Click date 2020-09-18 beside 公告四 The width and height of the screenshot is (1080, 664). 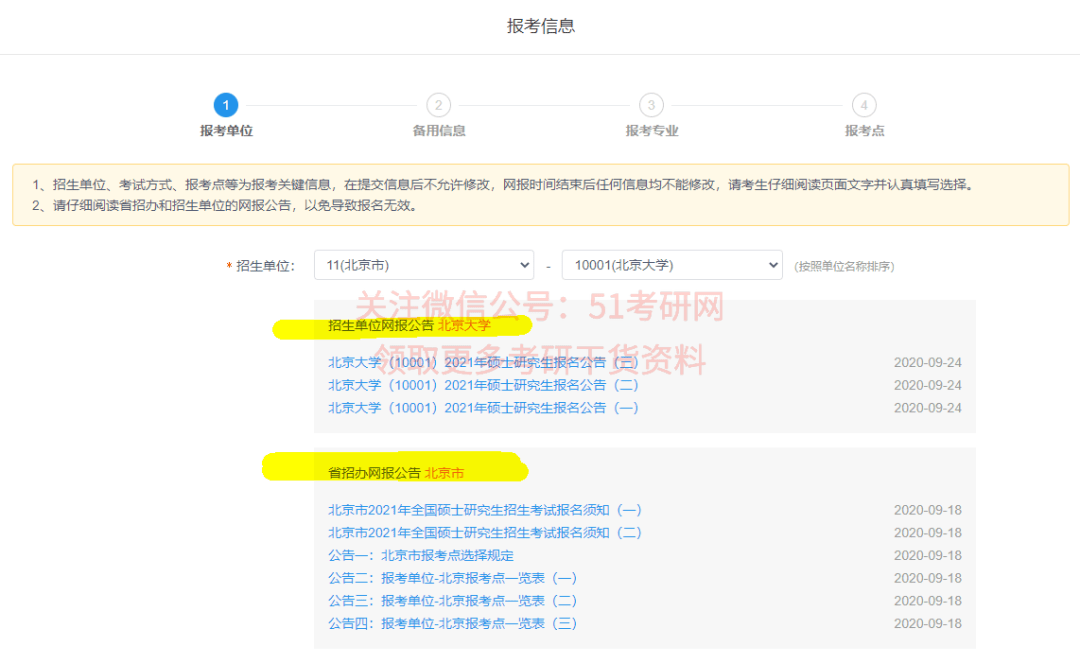click(928, 623)
